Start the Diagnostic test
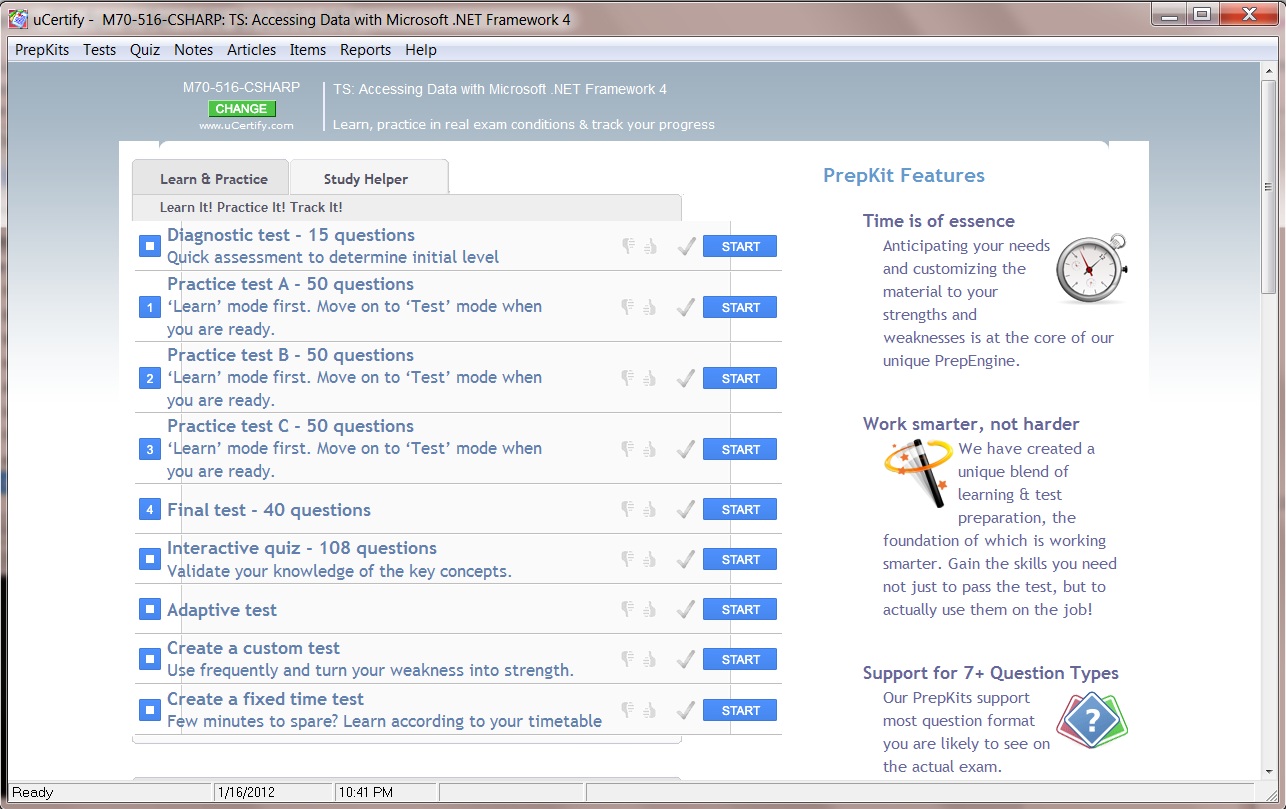The image size is (1286, 809). coord(740,246)
